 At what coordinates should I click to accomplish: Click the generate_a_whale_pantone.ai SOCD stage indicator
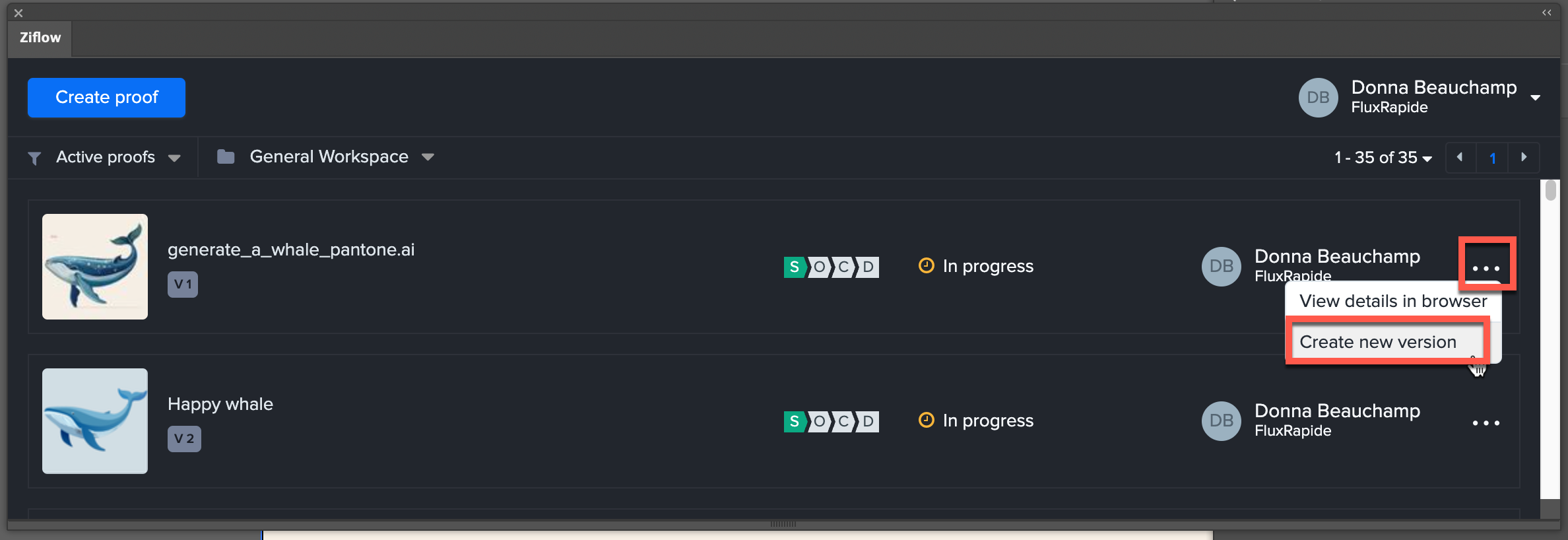pyautogui.click(x=831, y=267)
